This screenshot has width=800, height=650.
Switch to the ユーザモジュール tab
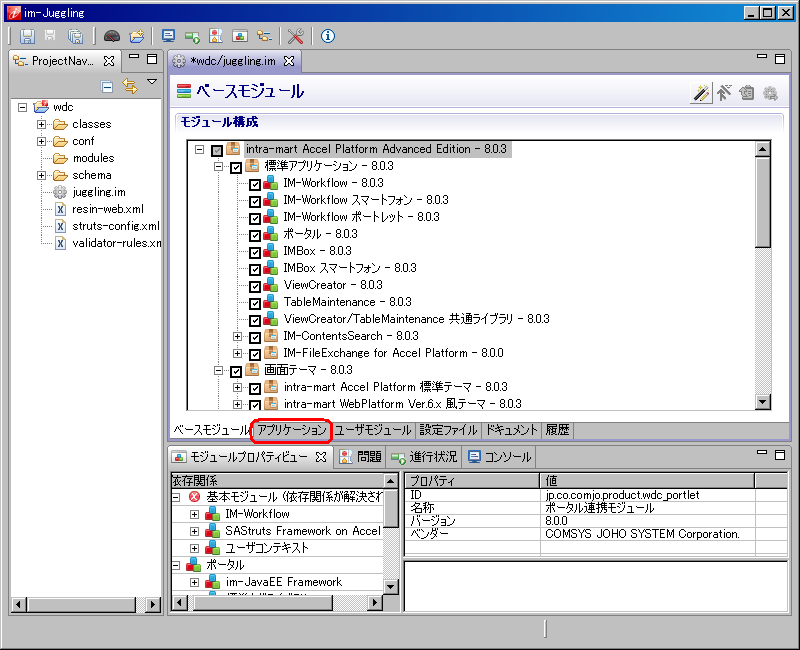(x=373, y=430)
